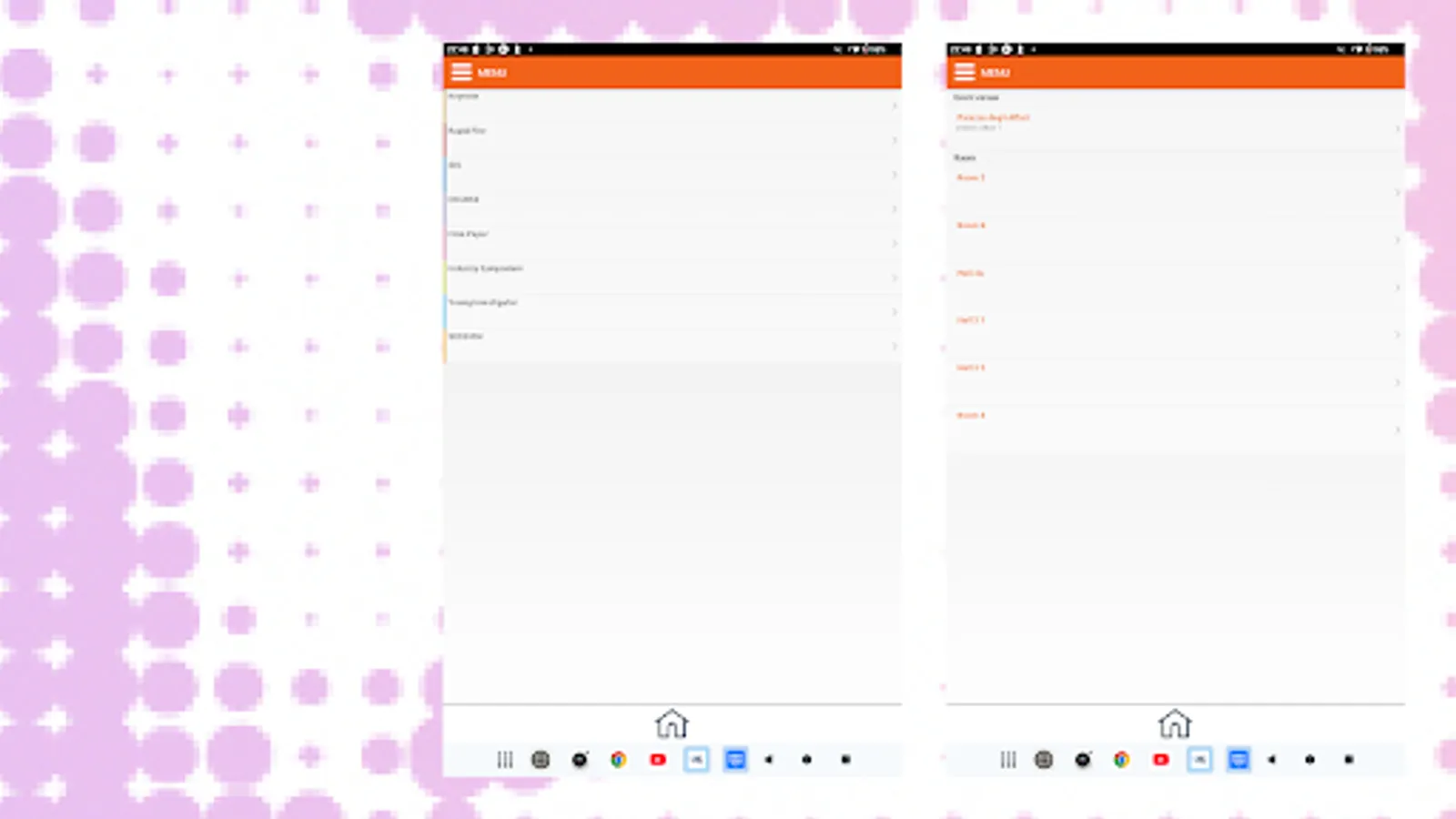This screenshot has height=819, width=1456.
Task: Tap the hamburger menu icon on the right screen
Action: coord(965,73)
